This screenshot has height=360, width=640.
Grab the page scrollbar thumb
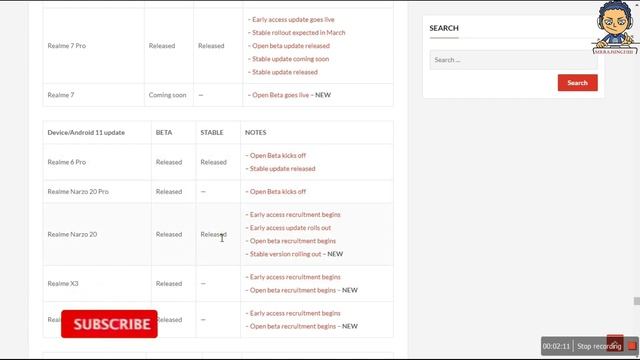pyautogui.click(x=637, y=301)
